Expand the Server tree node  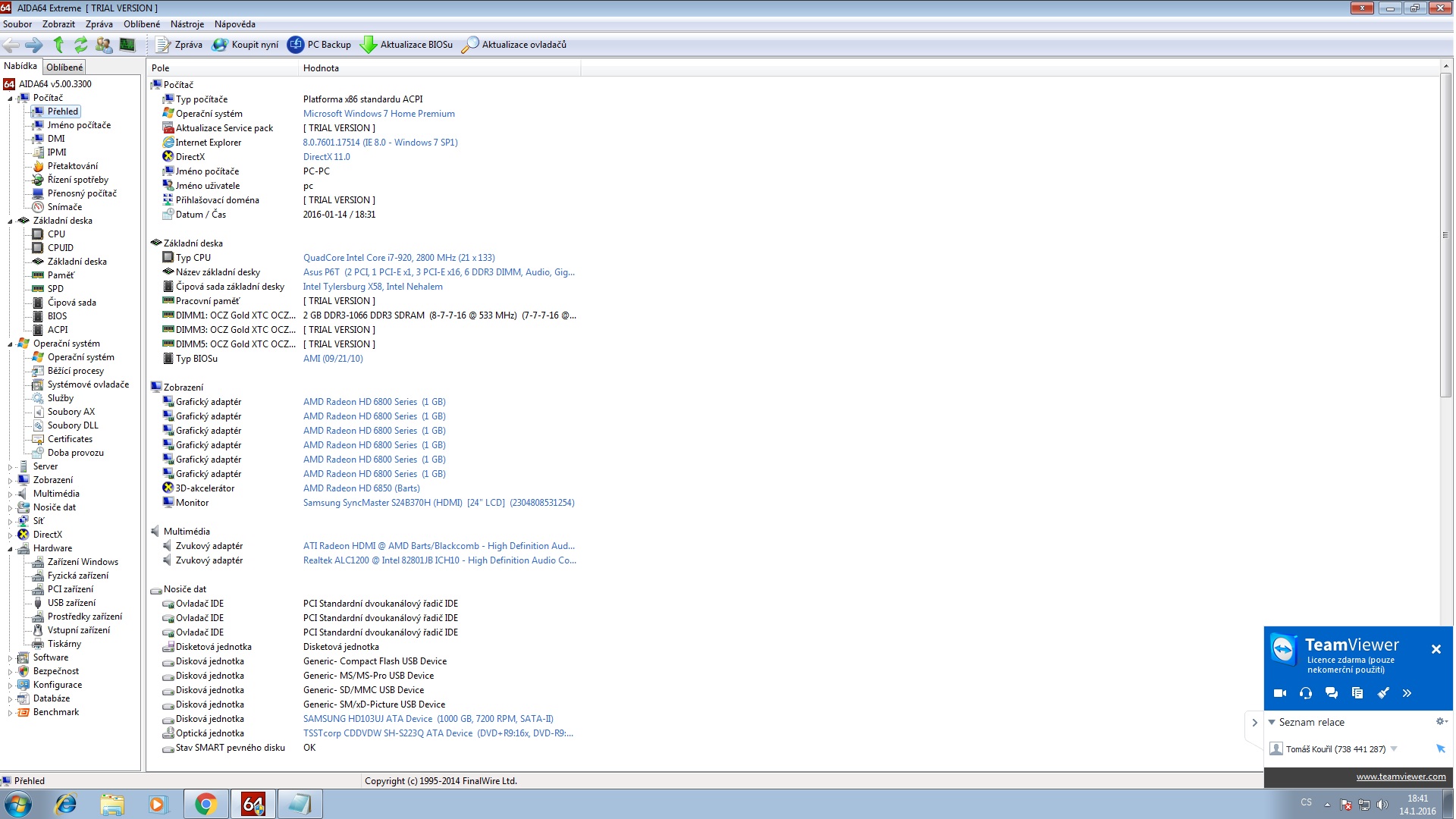coord(11,467)
